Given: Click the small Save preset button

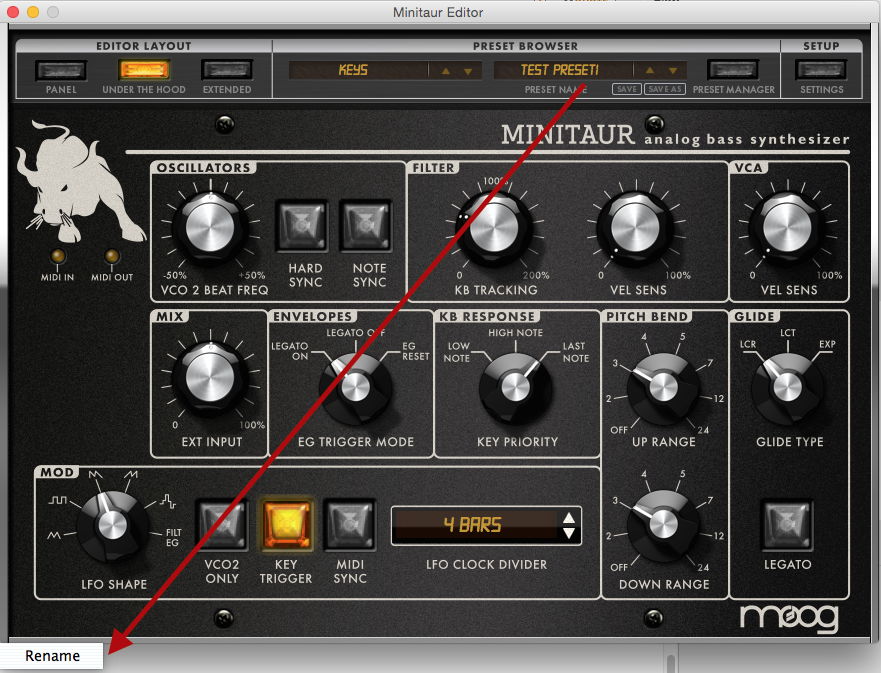Looking at the screenshot, I should (627, 89).
